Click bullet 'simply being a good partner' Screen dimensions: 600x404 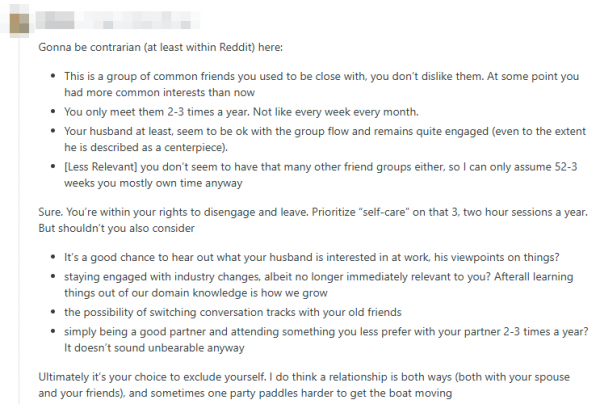(300, 330)
